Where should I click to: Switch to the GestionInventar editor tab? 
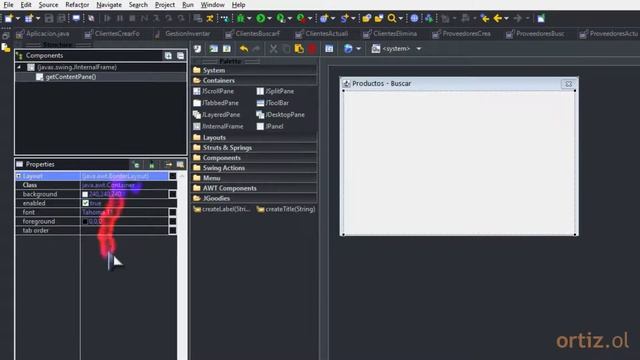tap(183, 34)
